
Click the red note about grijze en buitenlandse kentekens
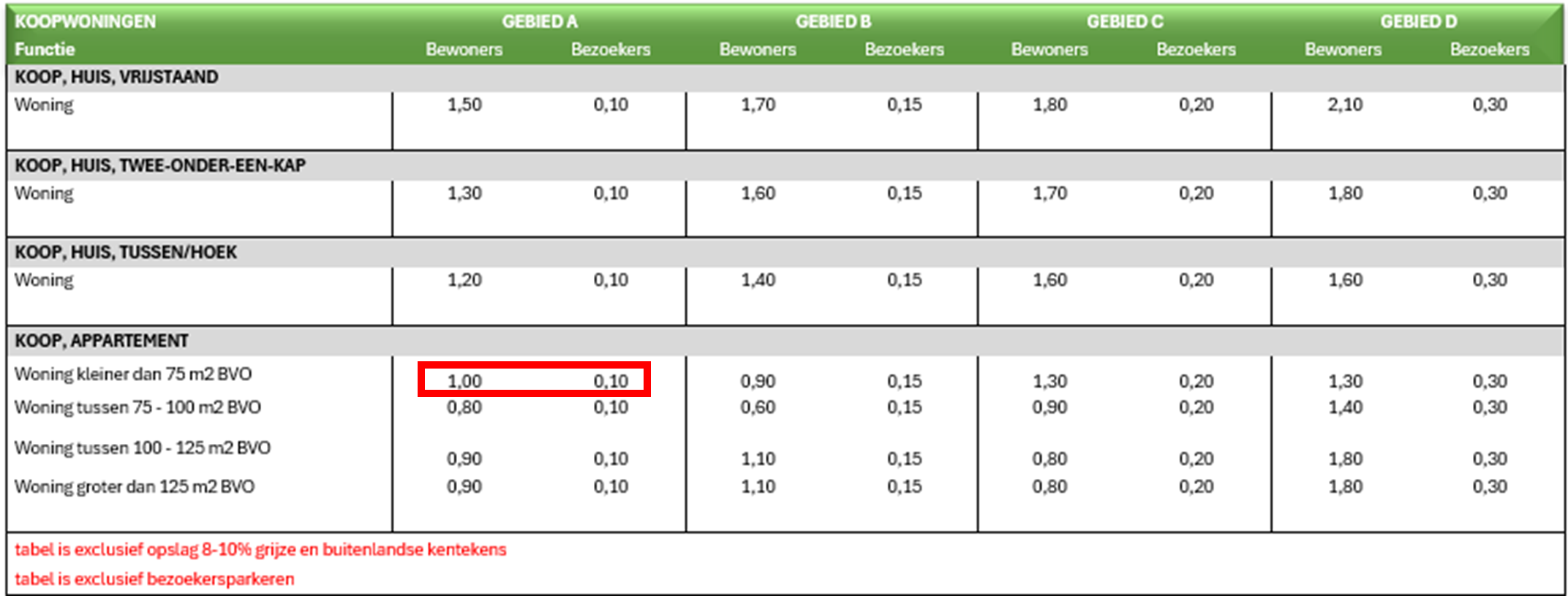tap(260, 549)
